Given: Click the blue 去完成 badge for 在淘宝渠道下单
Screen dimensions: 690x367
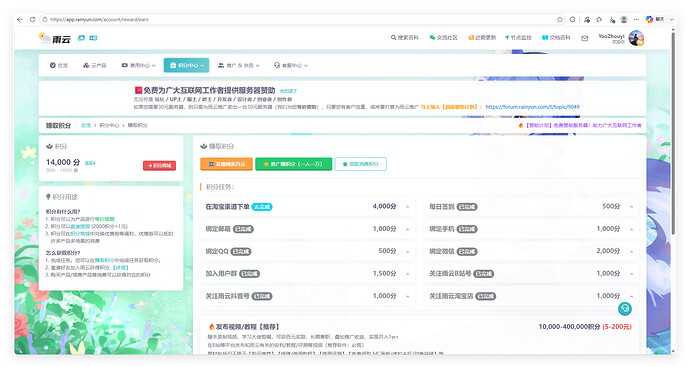Looking at the screenshot, I should pos(262,207).
